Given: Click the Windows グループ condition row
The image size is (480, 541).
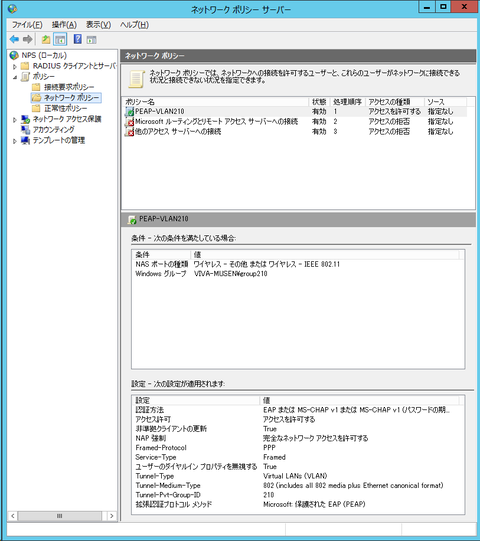Looking at the screenshot, I should (x=298, y=274).
